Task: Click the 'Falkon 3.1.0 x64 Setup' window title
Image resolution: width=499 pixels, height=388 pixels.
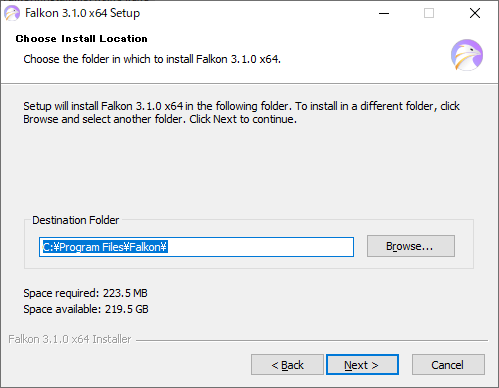Action: pyautogui.click(x=82, y=13)
